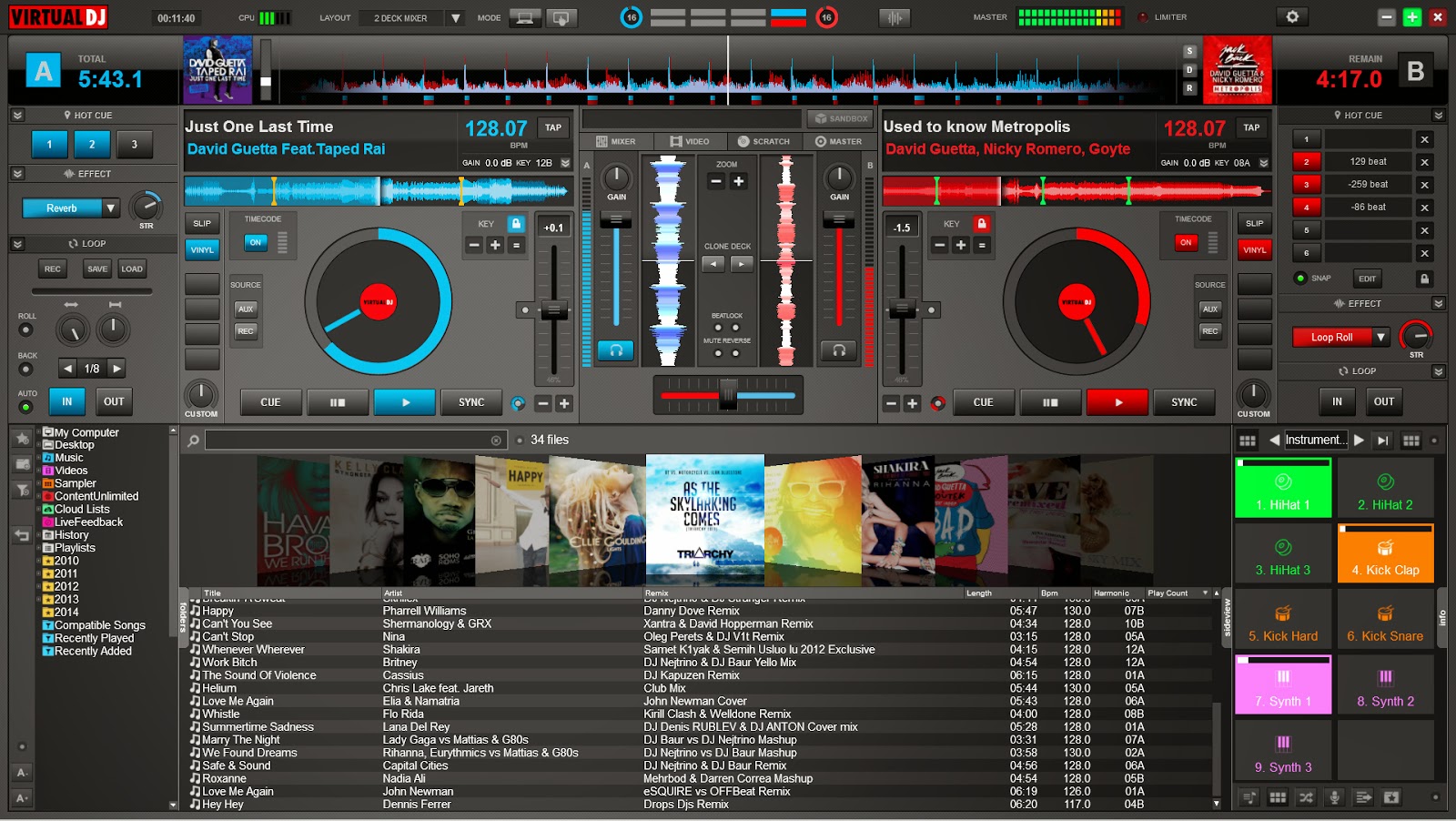Click the CUE button on deck B
Image resolution: width=1456 pixels, height=821 pixels.
(x=984, y=402)
